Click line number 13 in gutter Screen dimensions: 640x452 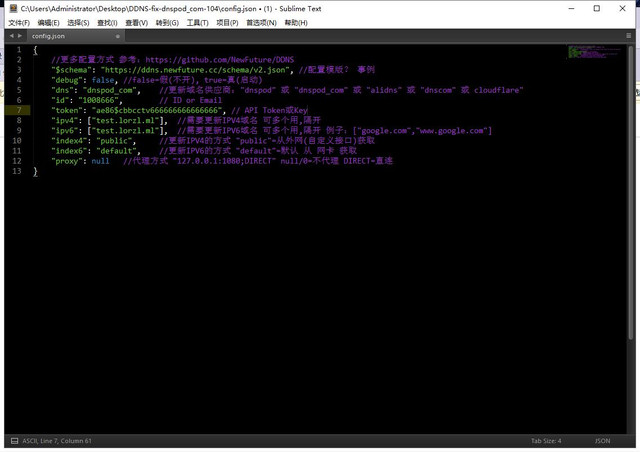click(17, 171)
